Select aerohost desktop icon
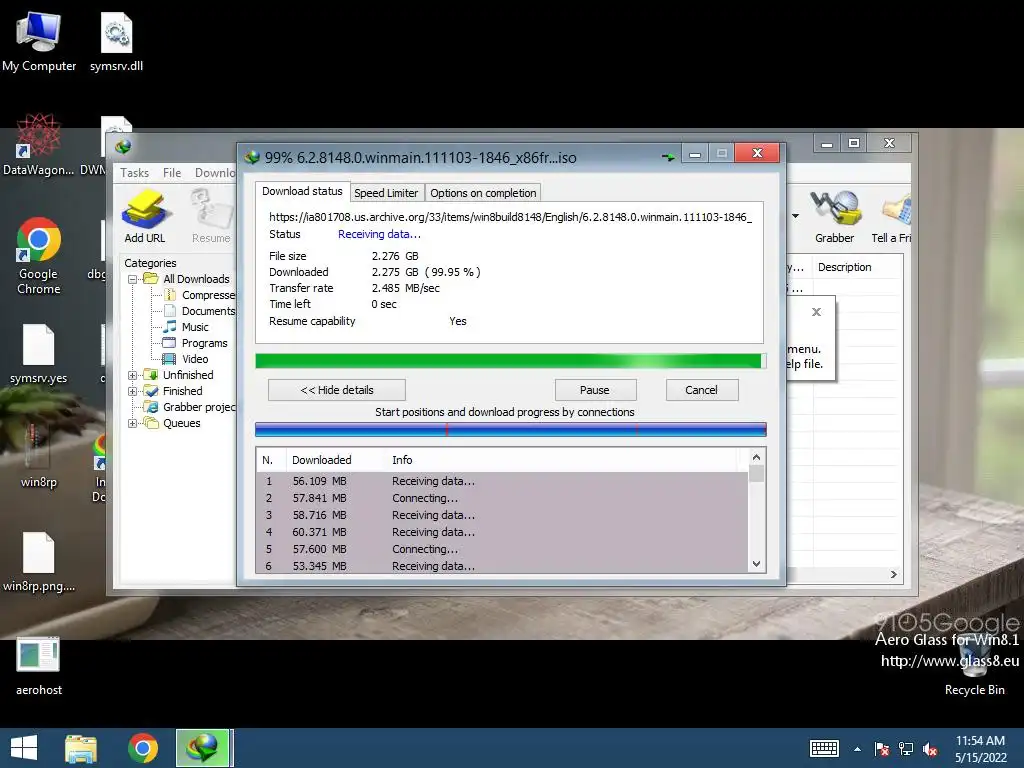The height and width of the screenshot is (768, 1024). 39,665
